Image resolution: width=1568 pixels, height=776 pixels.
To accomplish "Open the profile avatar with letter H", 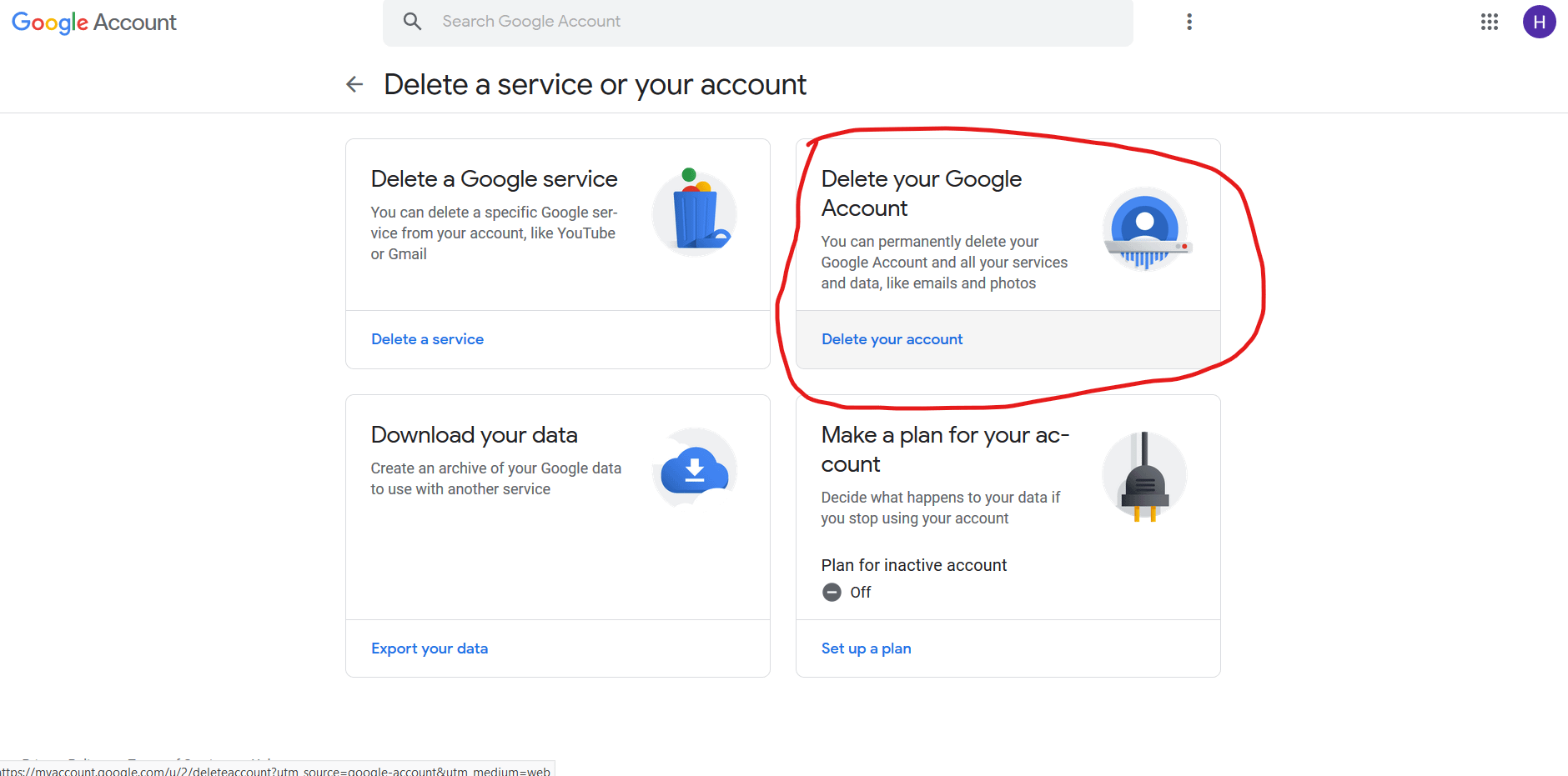I will click(x=1539, y=22).
